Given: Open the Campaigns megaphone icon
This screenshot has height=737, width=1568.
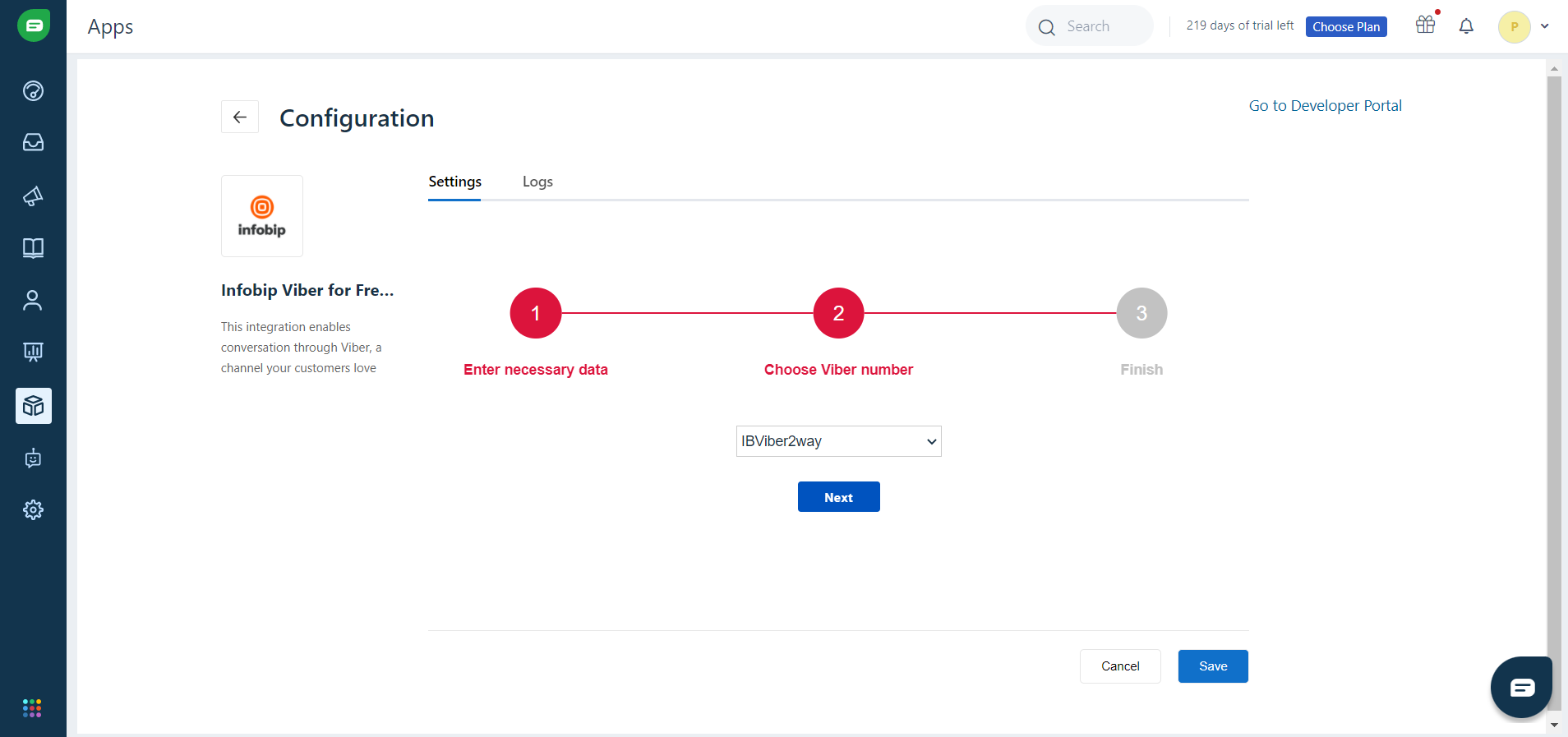Looking at the screenshot, I should [x=33, y=196].
